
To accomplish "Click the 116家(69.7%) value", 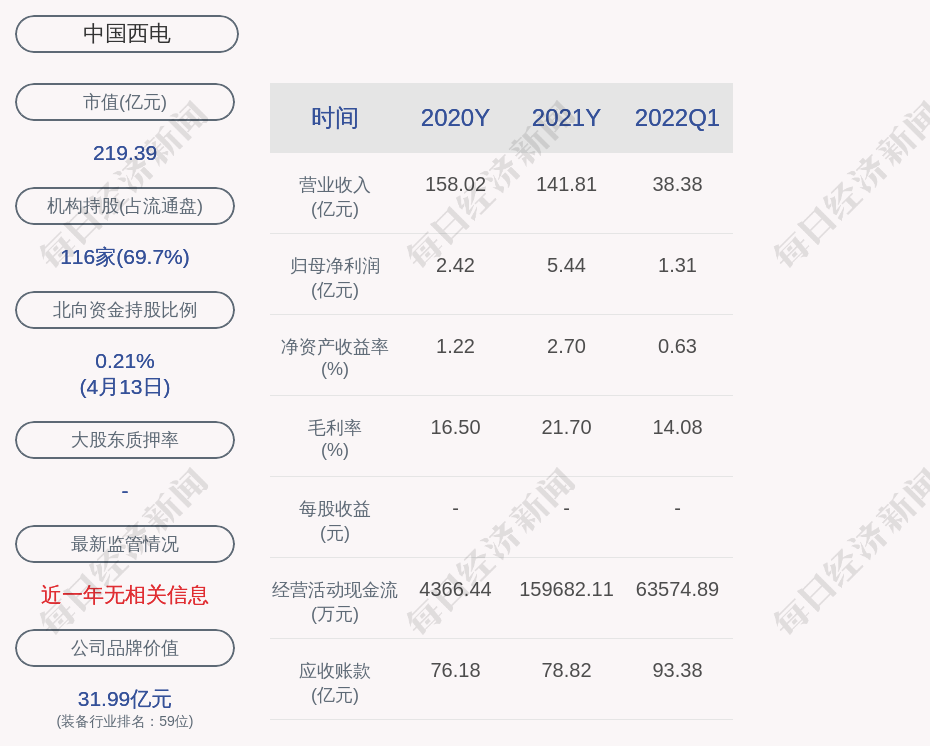I will tap(125, 257).
